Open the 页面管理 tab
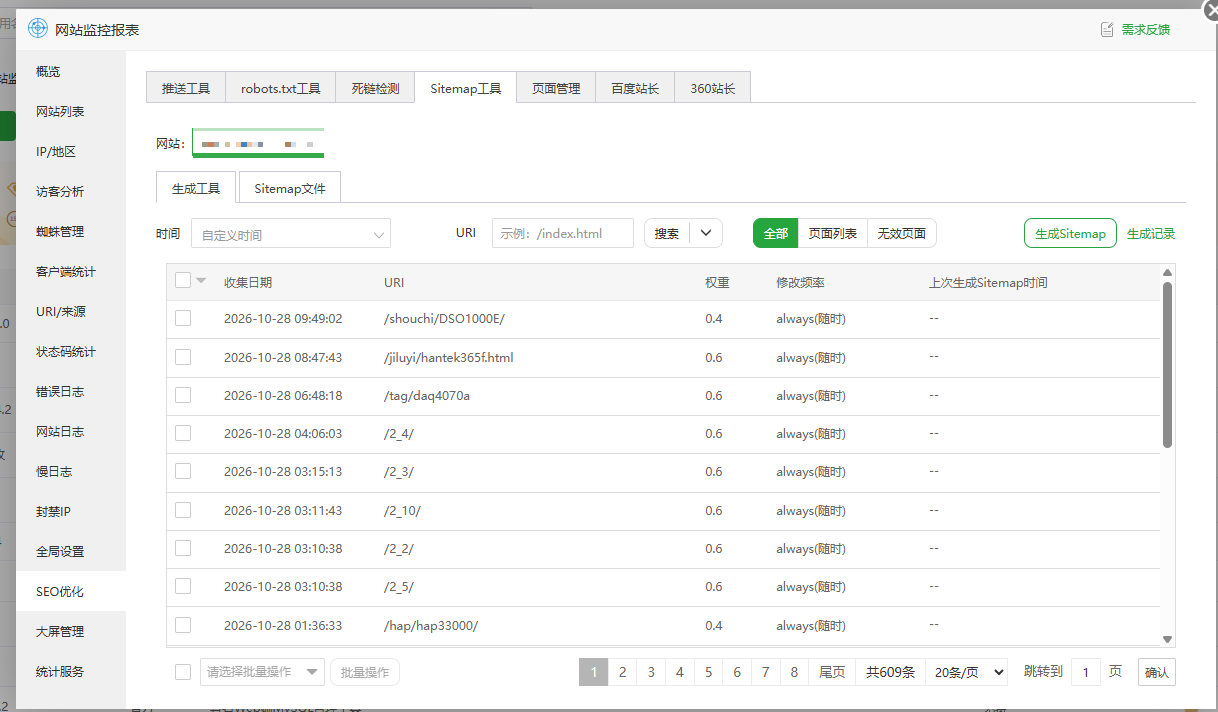 point(556,88)
